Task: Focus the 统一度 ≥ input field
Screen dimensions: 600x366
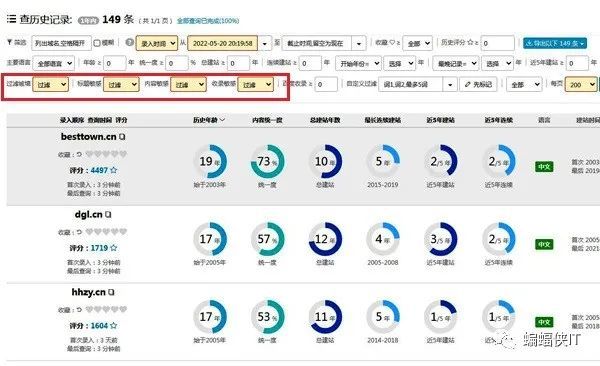Action: [x=177, y=63]
